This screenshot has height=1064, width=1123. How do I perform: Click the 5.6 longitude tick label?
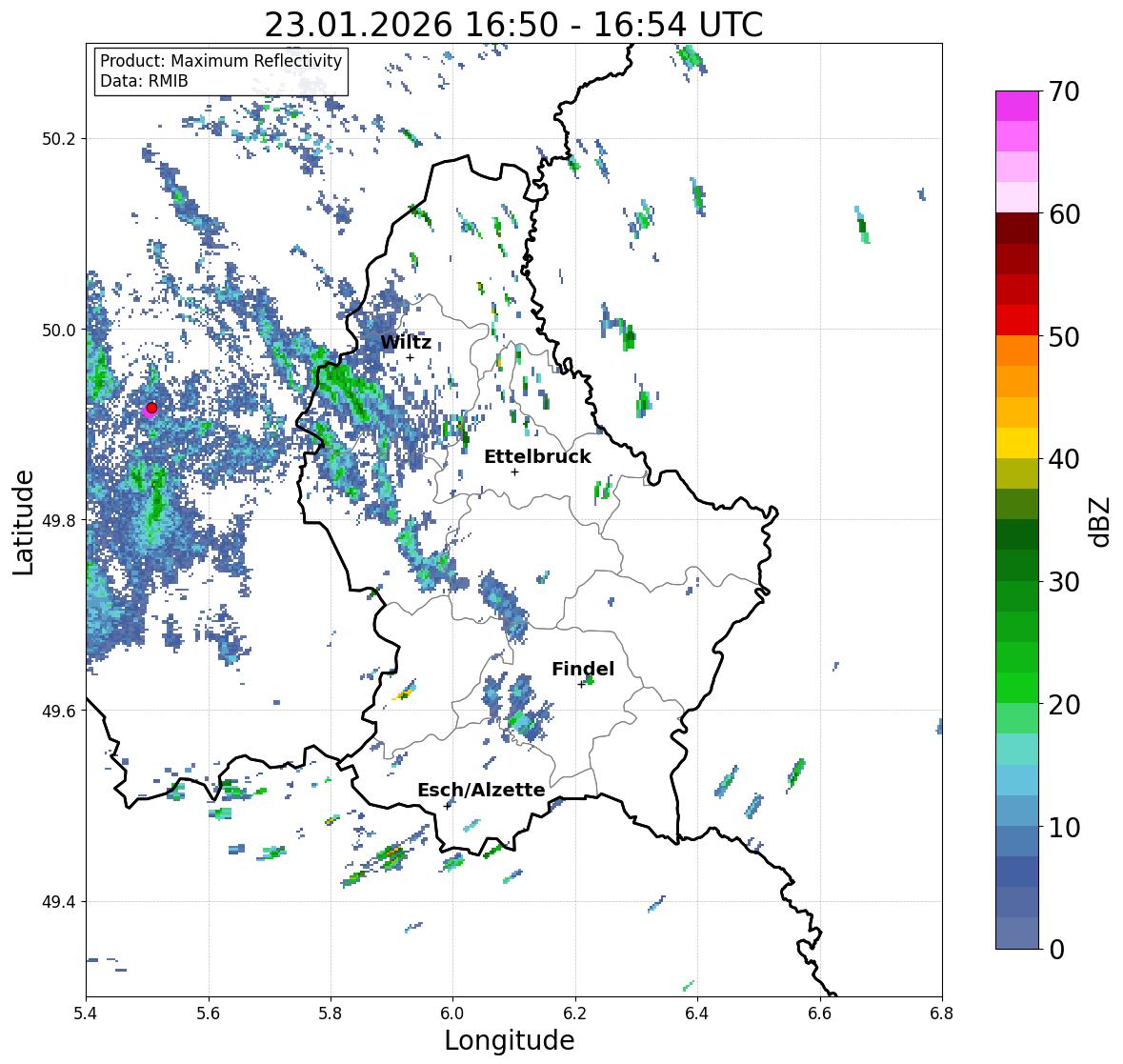click(x=209, y=1014)
